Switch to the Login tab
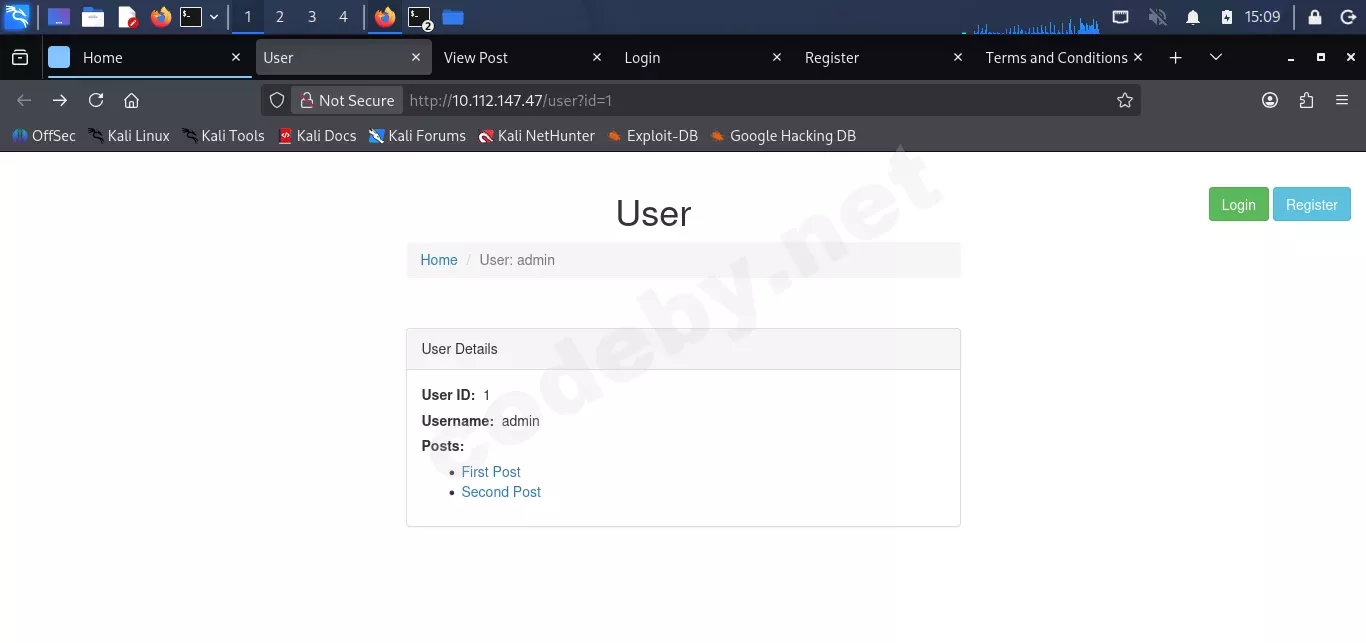 [704, 58]
